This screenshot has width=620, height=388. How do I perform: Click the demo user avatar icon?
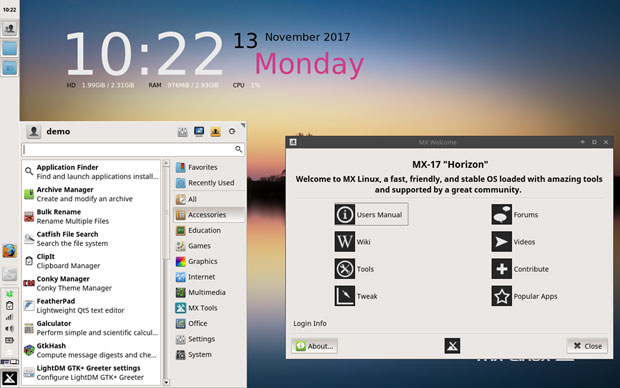pyautogui.click(x=34, y=131)
